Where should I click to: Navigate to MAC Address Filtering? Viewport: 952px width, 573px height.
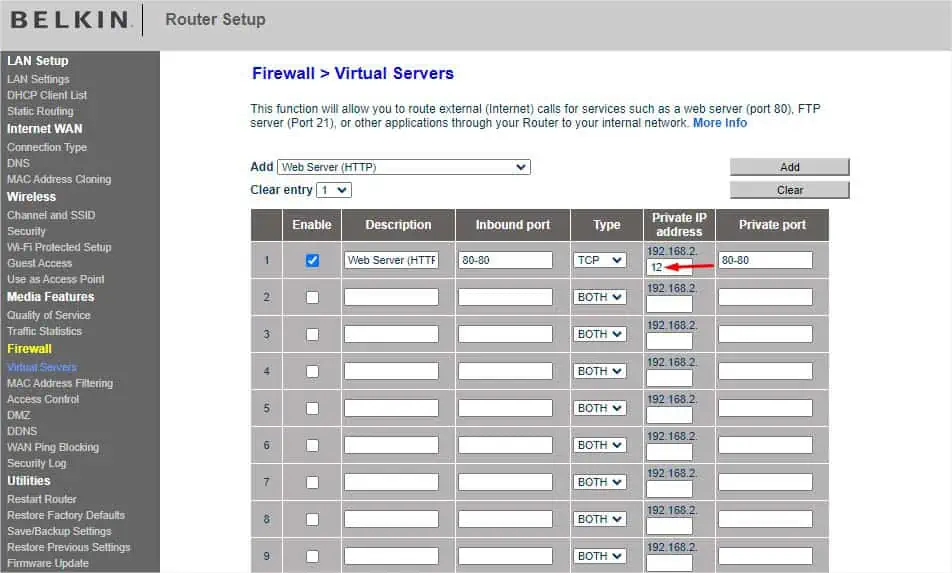(60, 383)
